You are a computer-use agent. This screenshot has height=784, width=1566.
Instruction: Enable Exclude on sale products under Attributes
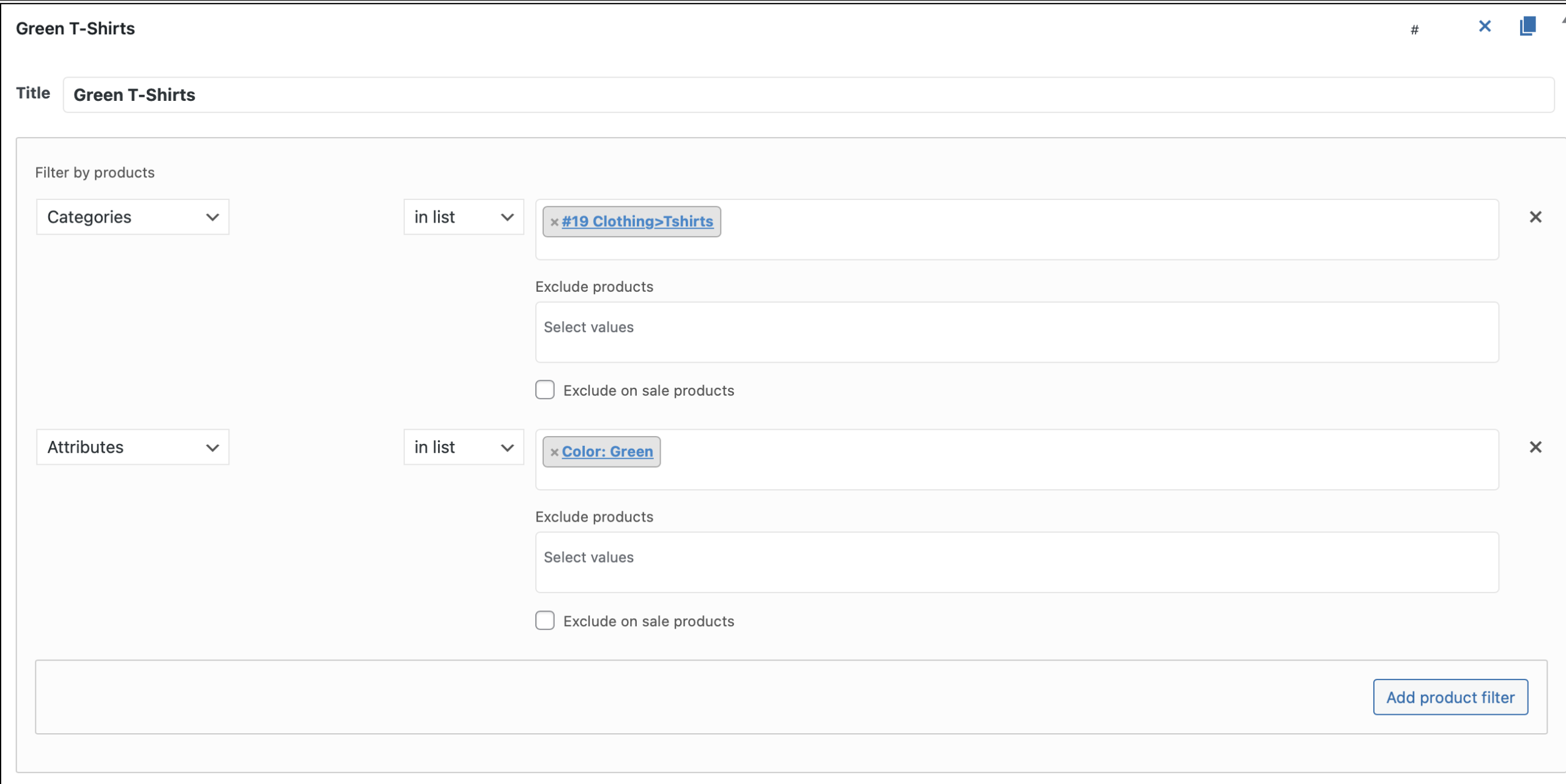pos(544,620)
